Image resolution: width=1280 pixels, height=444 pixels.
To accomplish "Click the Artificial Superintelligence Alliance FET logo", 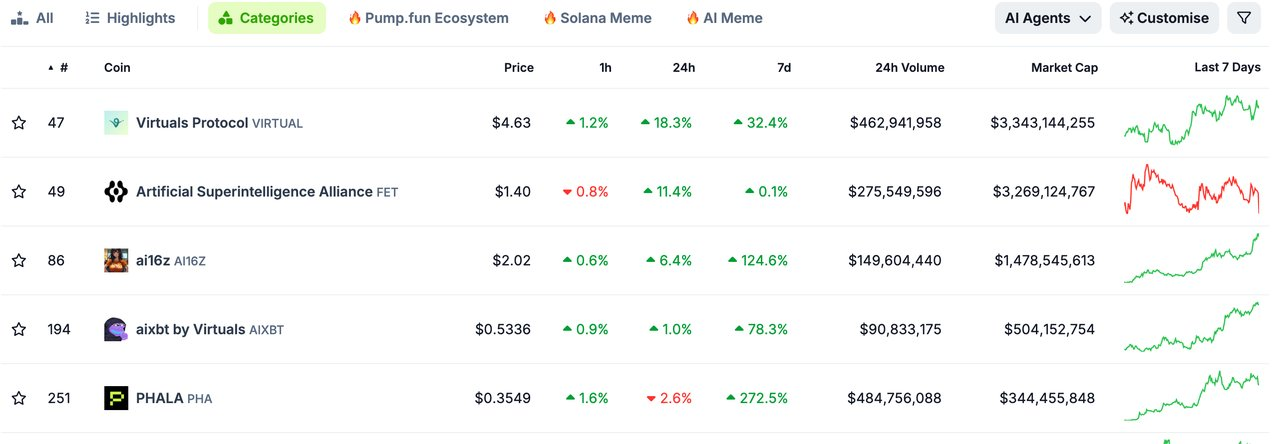I will (116, 192).
